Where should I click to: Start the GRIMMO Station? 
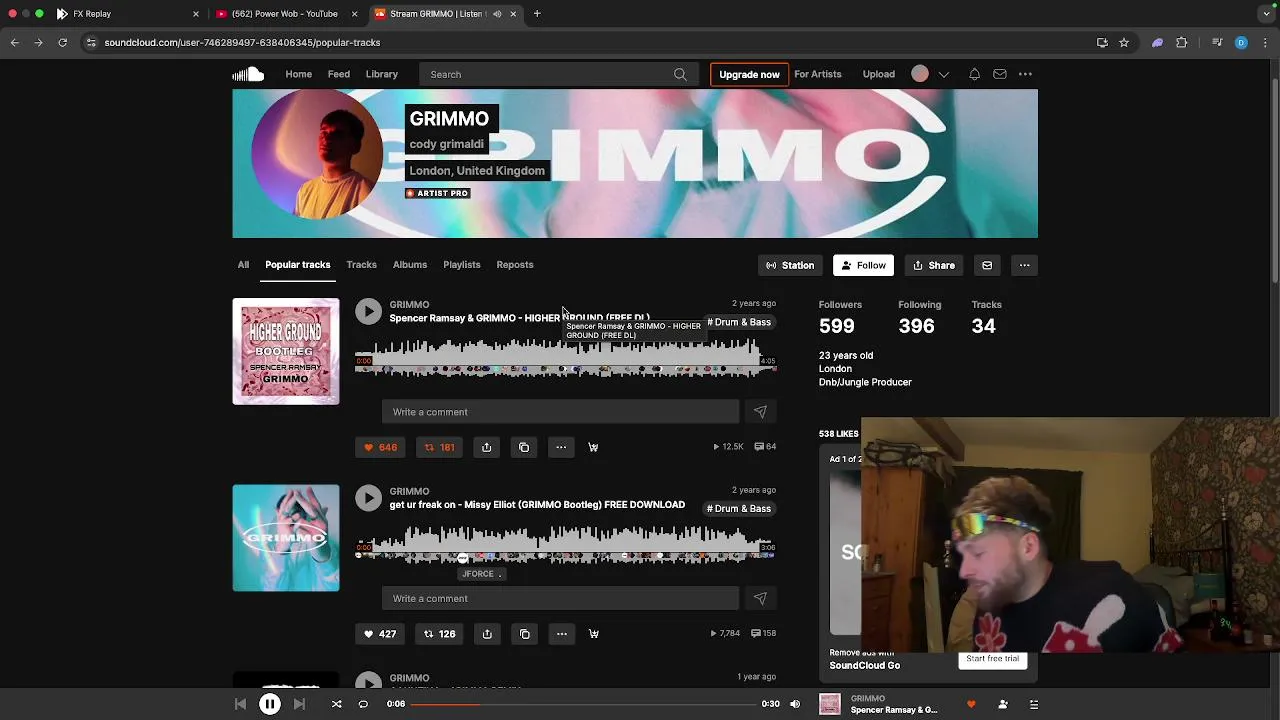(x=790, y=265)
